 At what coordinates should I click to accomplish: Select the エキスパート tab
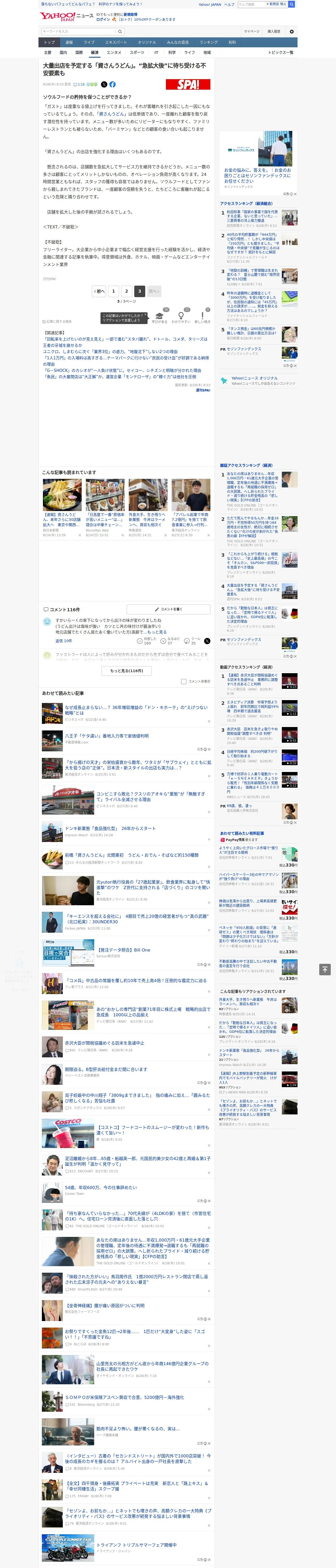[116, 43]
